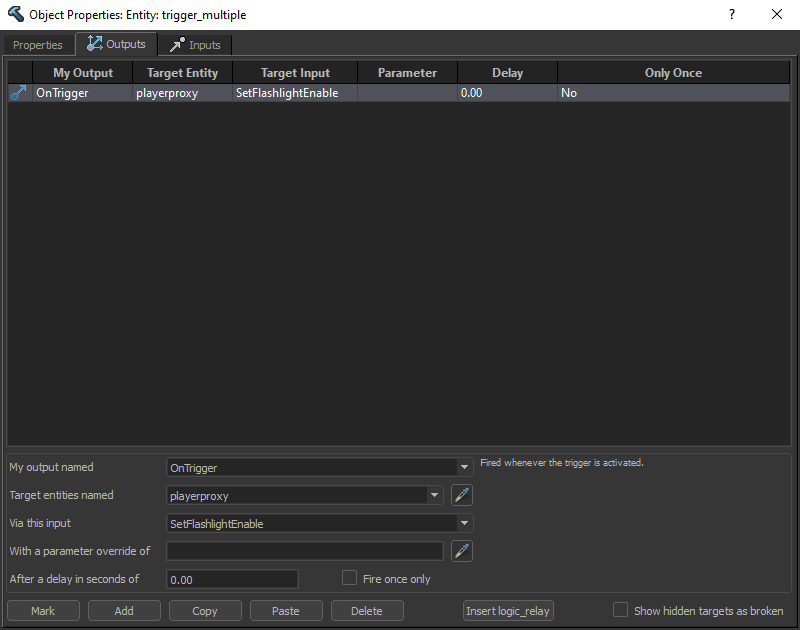The height and width of the screenshot is (630, 800).
Task: Toggle Show hidden targets as broken
Action: (620, 610)
